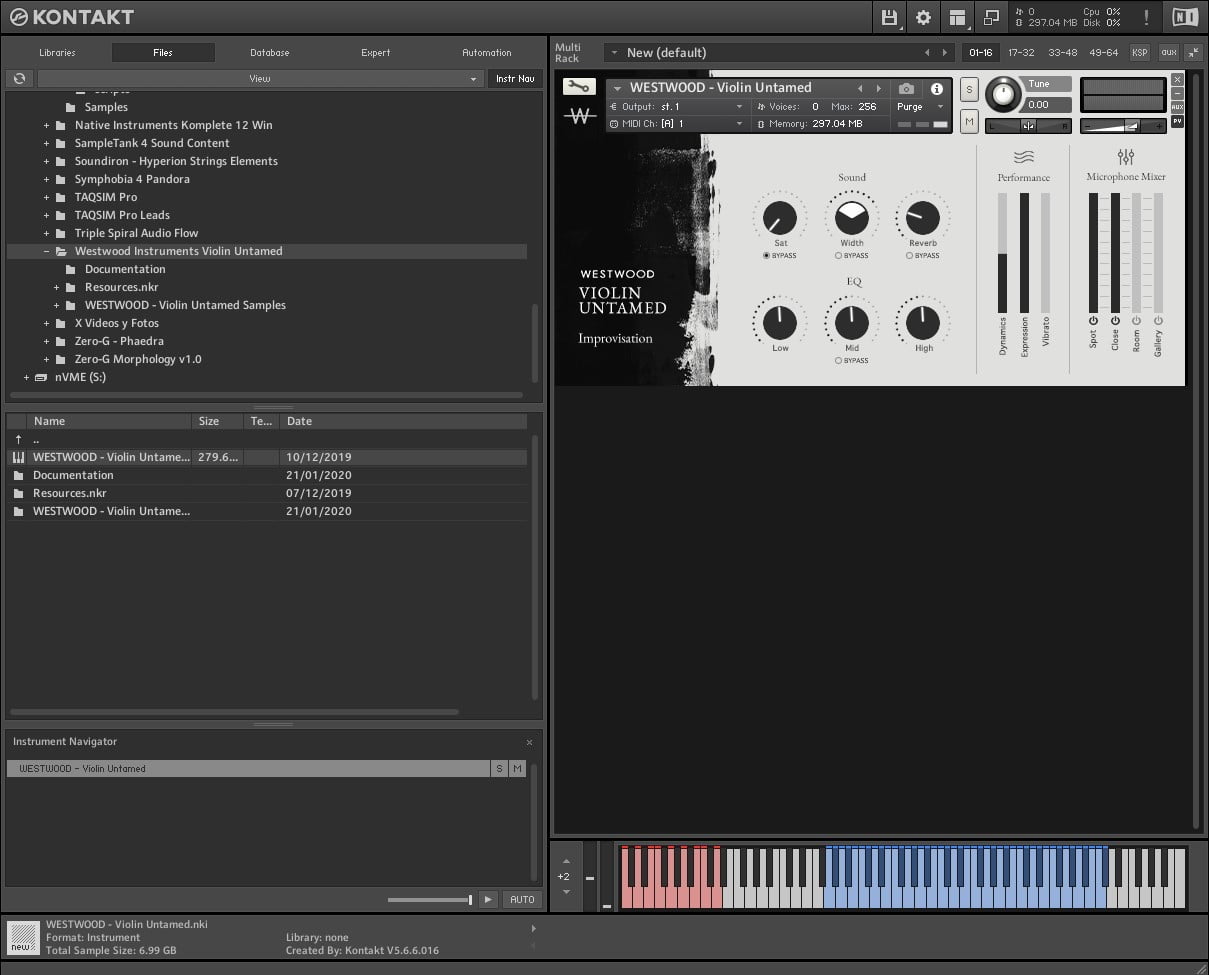Image resolution: width=1209 pixels, height=975 pixels.
Task: Open the Output st. 1 dropdown
Action: [678, 107]
